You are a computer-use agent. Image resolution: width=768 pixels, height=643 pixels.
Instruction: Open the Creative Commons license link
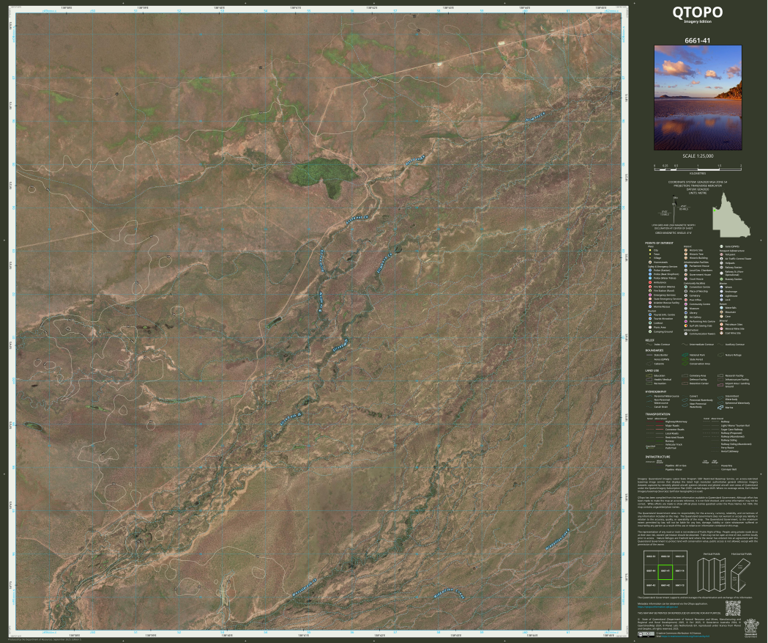[x=685, y=636]
